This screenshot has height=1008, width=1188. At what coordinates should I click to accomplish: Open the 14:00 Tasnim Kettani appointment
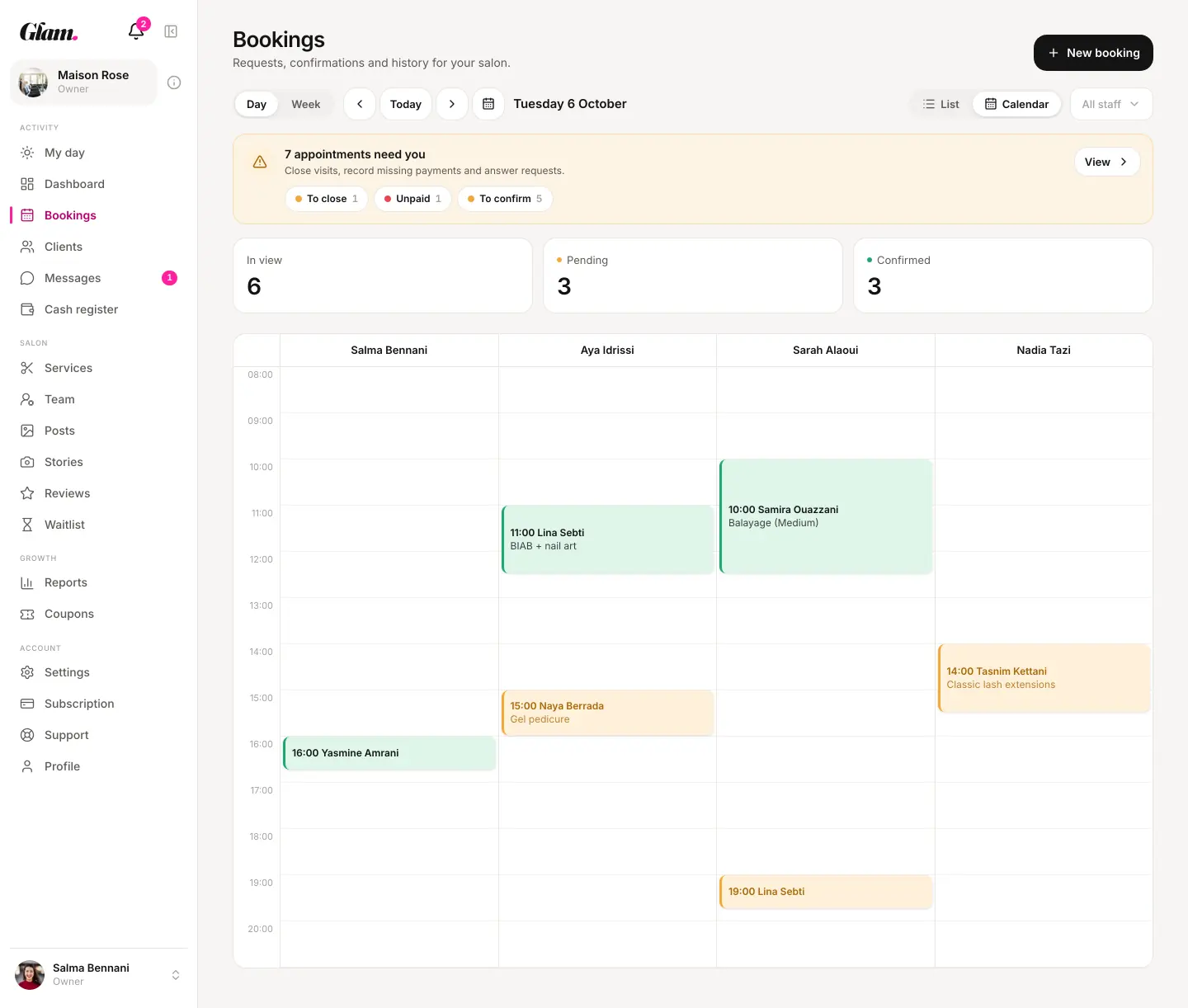pos(1044,678)
